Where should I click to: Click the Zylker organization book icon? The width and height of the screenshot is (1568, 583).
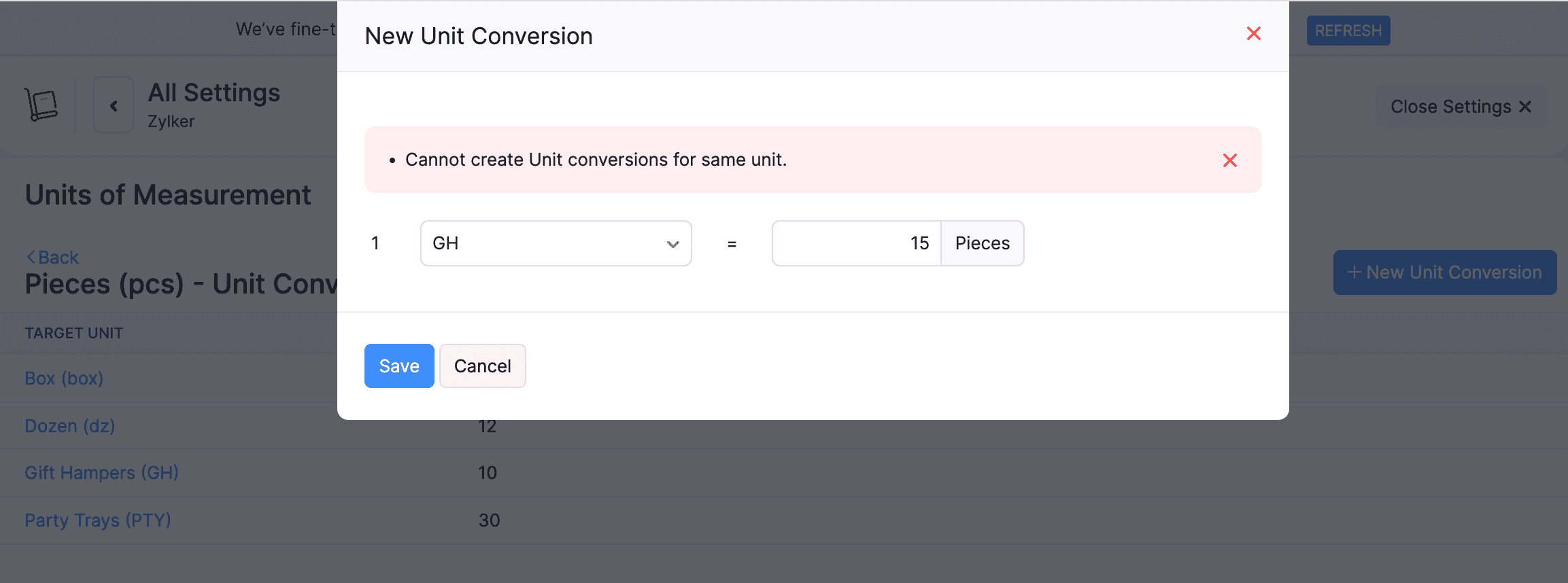pyautogui.click(x=42, y=103)
